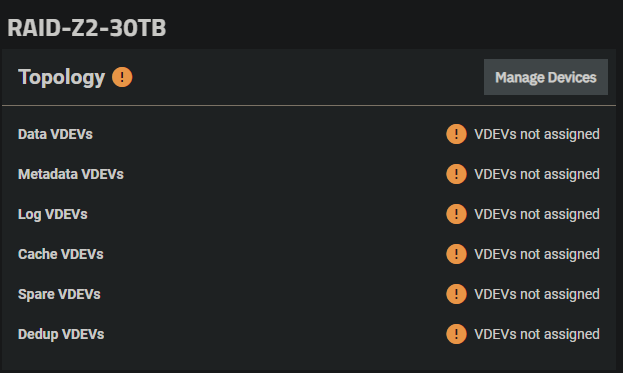Click the Cache VDEVs warning icon

(456, 254)
